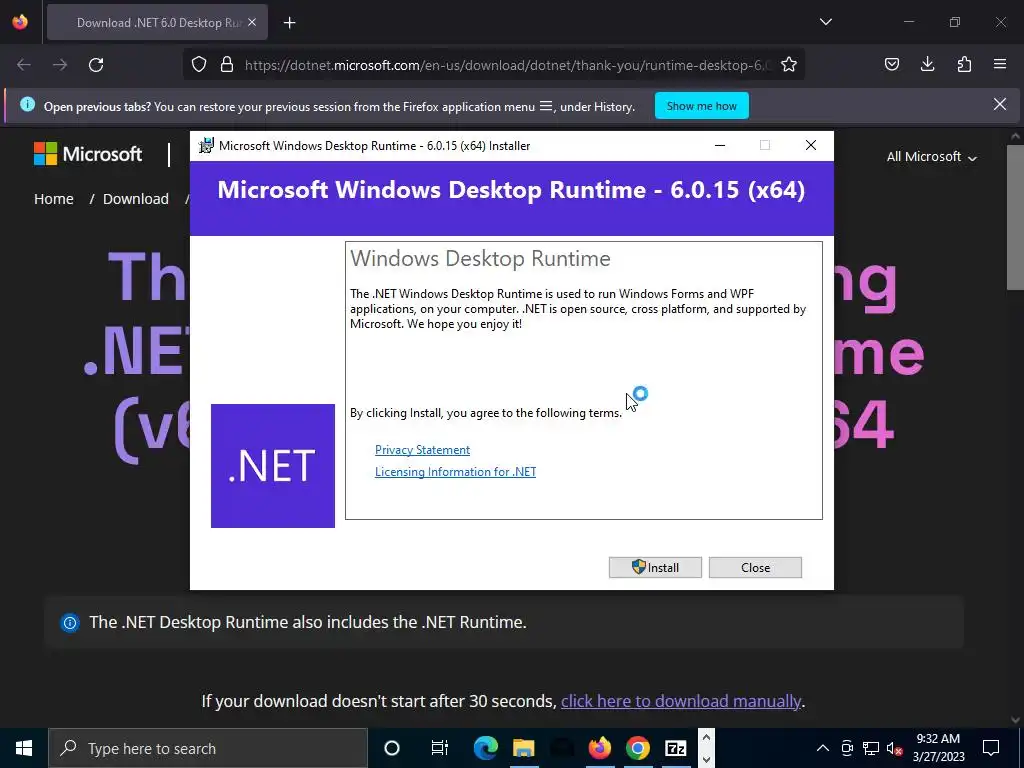Click here to download manually link

[680, 701]
